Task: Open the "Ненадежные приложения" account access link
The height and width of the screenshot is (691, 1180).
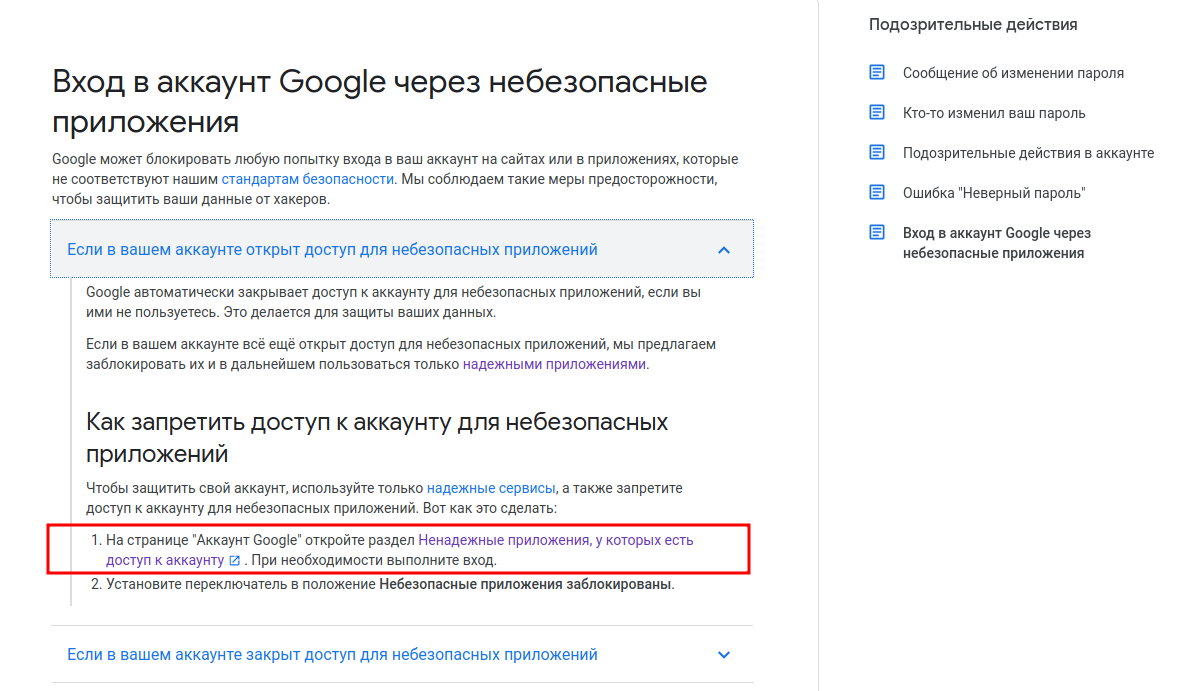Action: [503, 540]
